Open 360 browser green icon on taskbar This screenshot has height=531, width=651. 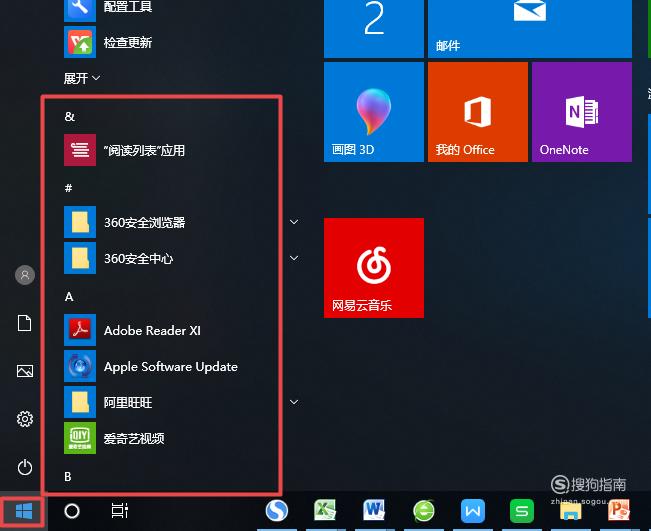pyautogui.click(x=424, y=511)
